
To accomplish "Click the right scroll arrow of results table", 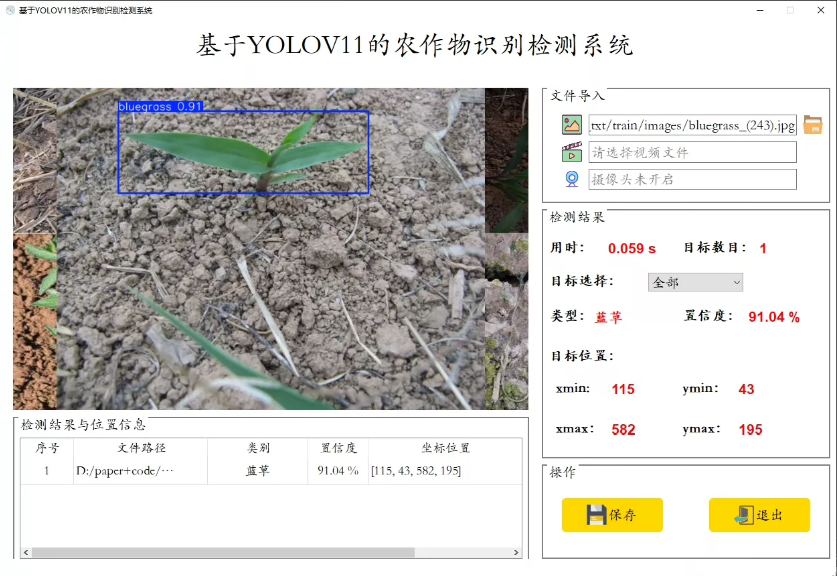I will tap(516, 553).
